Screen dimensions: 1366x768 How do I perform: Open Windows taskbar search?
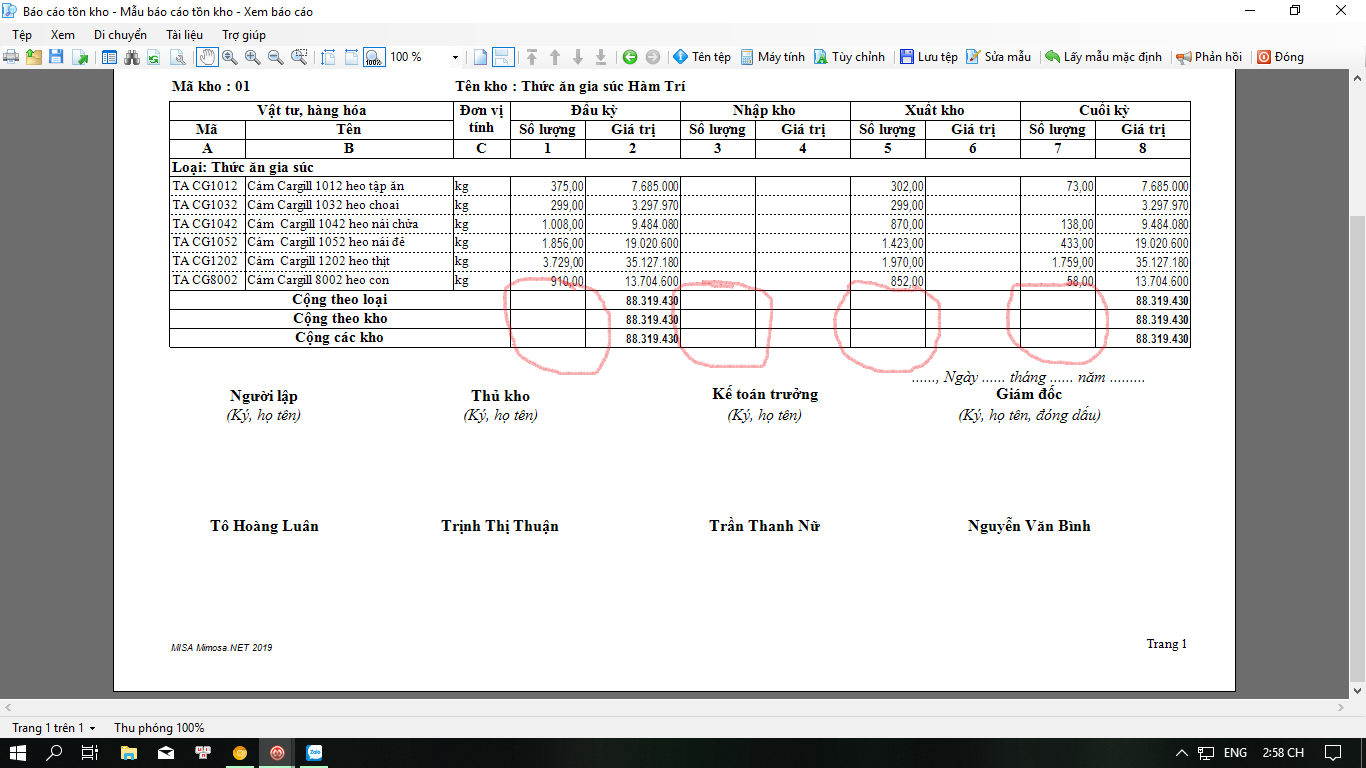[56, 752]
